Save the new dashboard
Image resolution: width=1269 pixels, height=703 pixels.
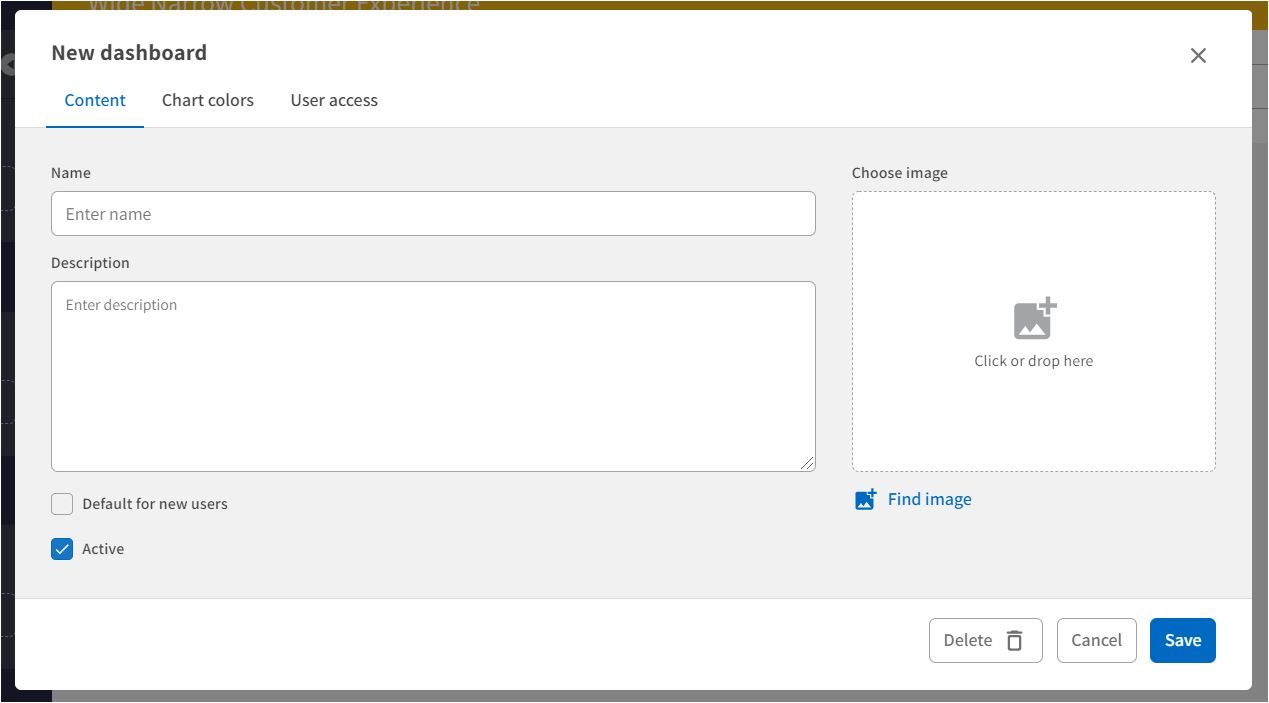pos(1182,640)
